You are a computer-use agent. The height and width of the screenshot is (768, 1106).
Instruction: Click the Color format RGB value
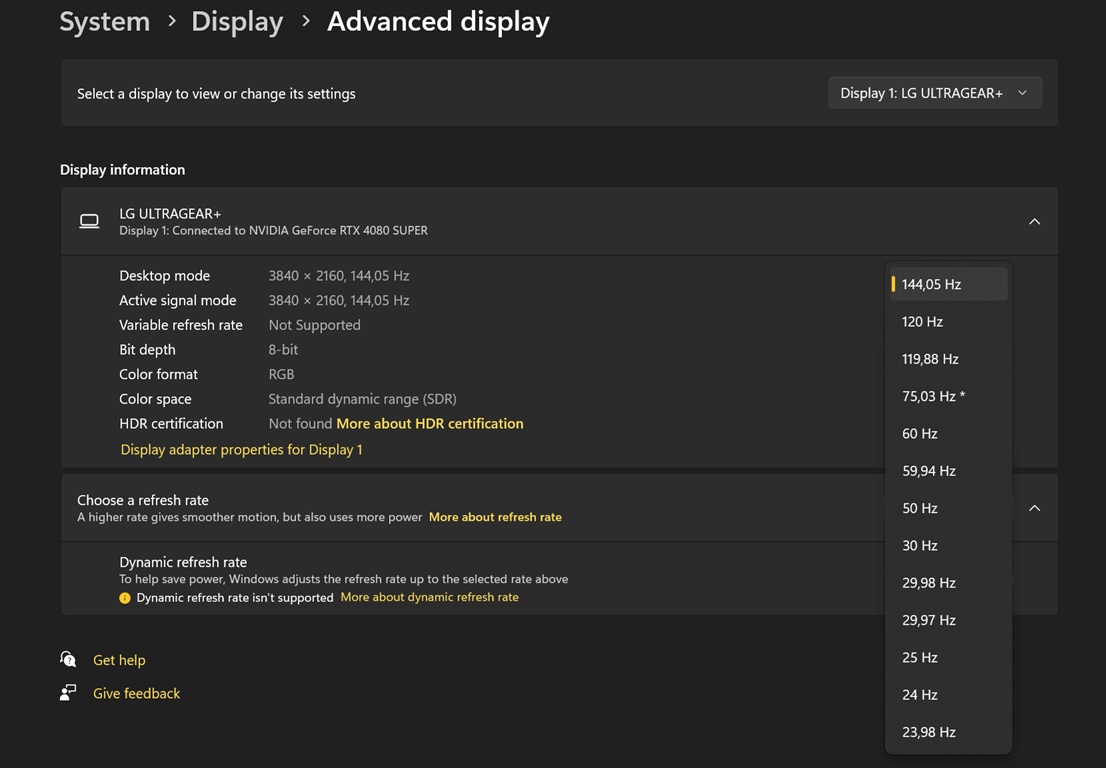[281, 374]
